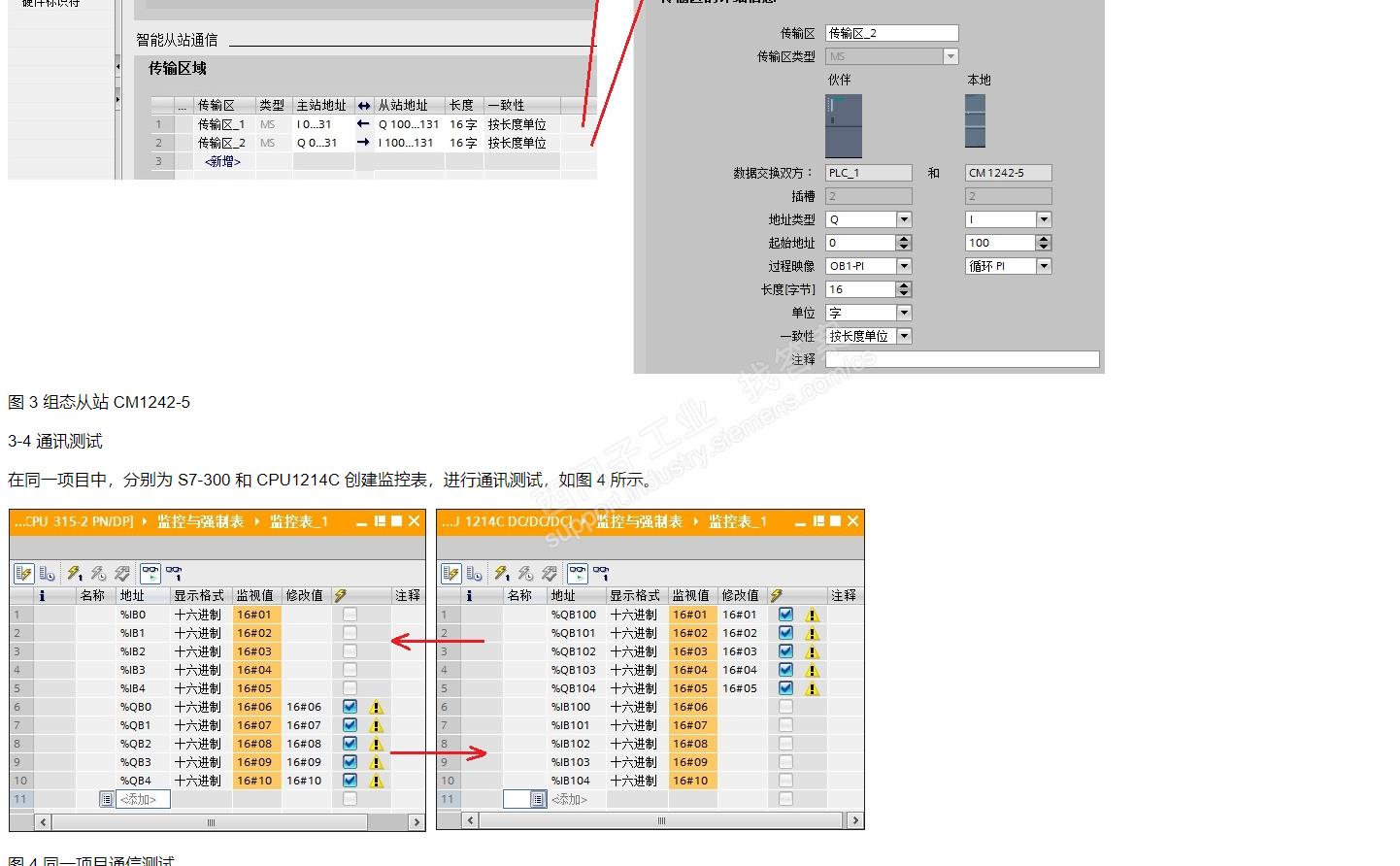The width and height of the screenshot is (1400, 866).
Task: Open the 一致性 dropdown showing 按长度单位
Action: [x=904, y=336]
